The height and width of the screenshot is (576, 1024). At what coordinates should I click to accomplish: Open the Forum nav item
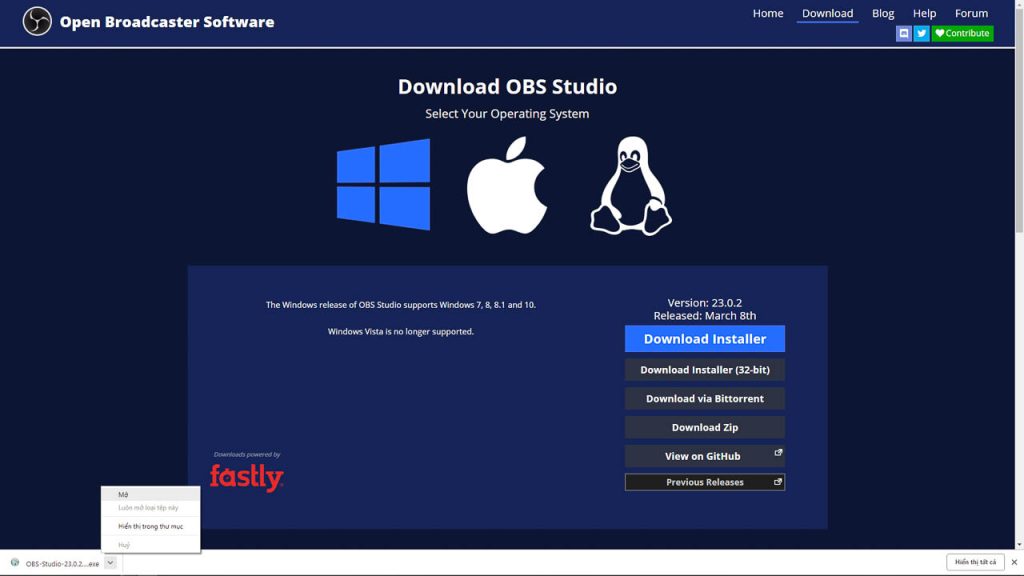(971, 13)
